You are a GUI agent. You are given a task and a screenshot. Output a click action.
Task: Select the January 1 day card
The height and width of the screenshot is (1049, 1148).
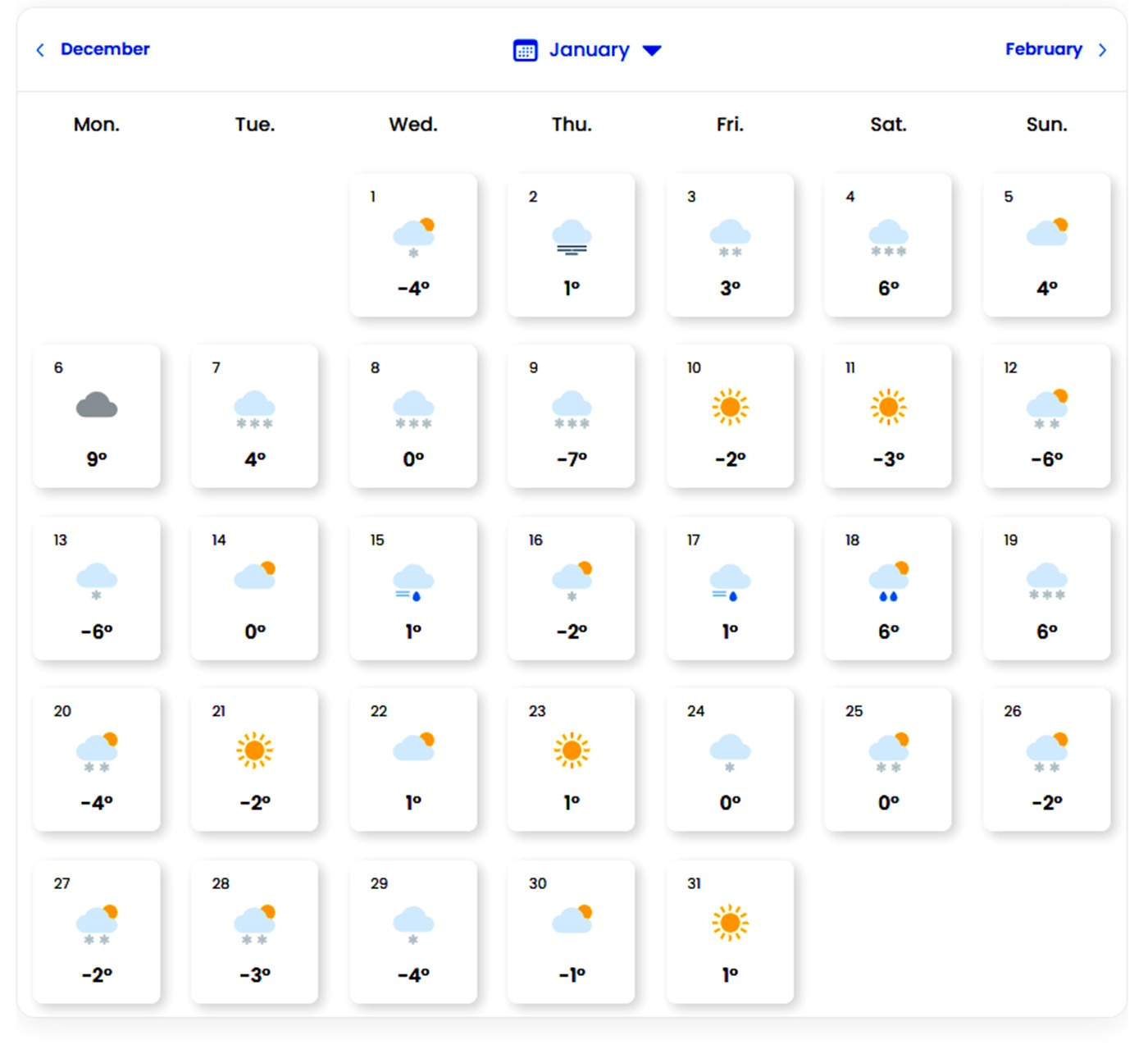(413, 244)
